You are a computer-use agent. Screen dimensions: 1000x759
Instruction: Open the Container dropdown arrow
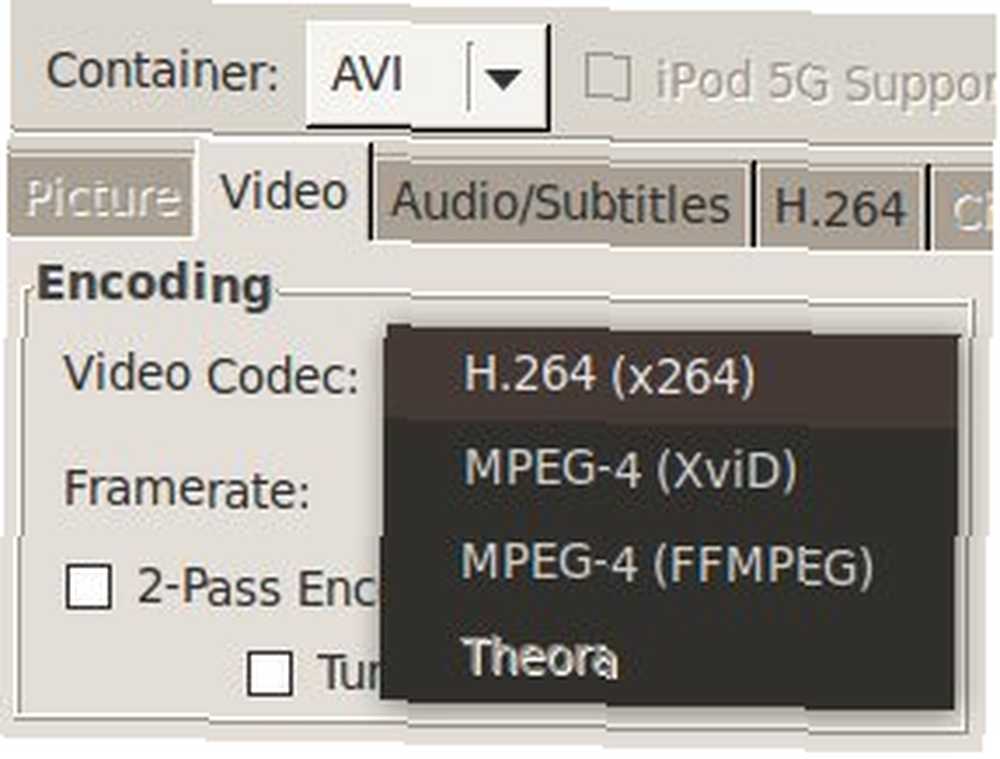[x=505, y=79]
